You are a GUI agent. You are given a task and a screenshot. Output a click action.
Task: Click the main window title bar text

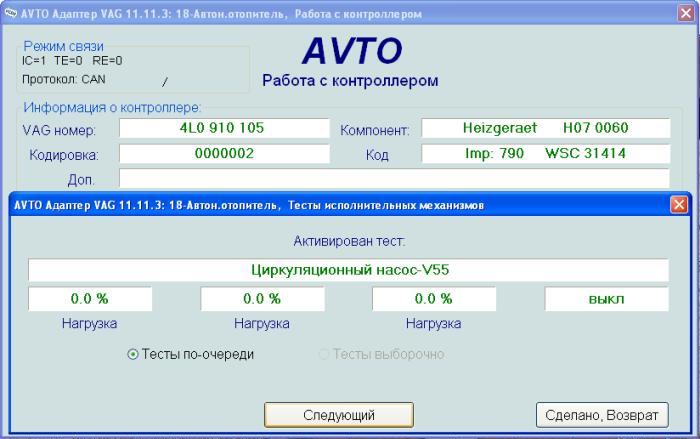221,14
